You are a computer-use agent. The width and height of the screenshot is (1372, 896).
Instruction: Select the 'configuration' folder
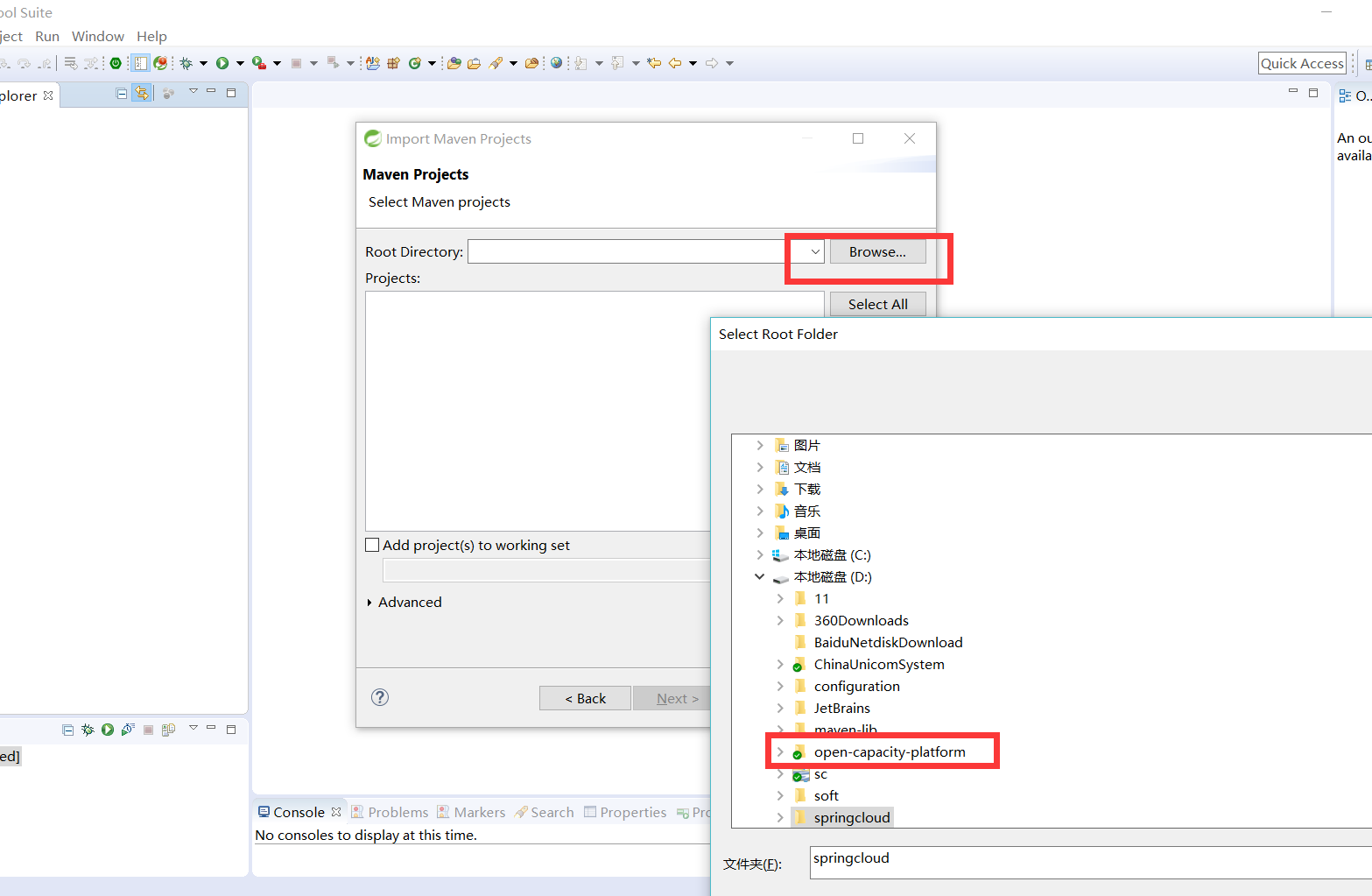(x=856, y=686)
